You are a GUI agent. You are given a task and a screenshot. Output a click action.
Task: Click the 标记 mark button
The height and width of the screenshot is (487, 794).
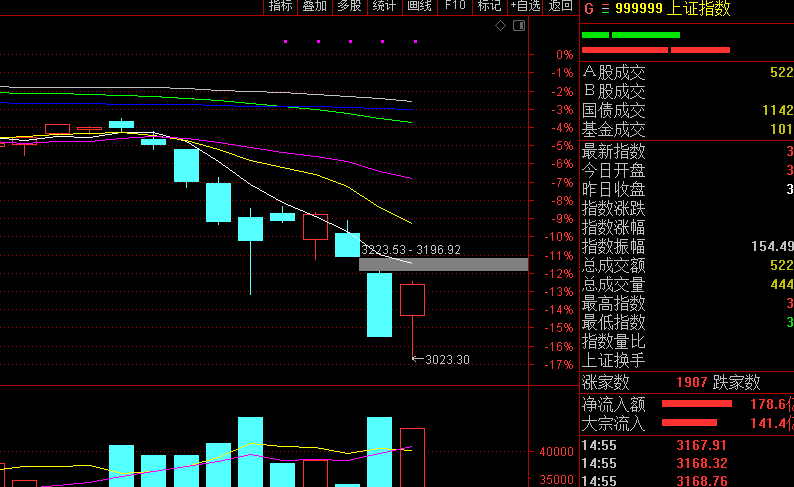click(x=489, y=6)
